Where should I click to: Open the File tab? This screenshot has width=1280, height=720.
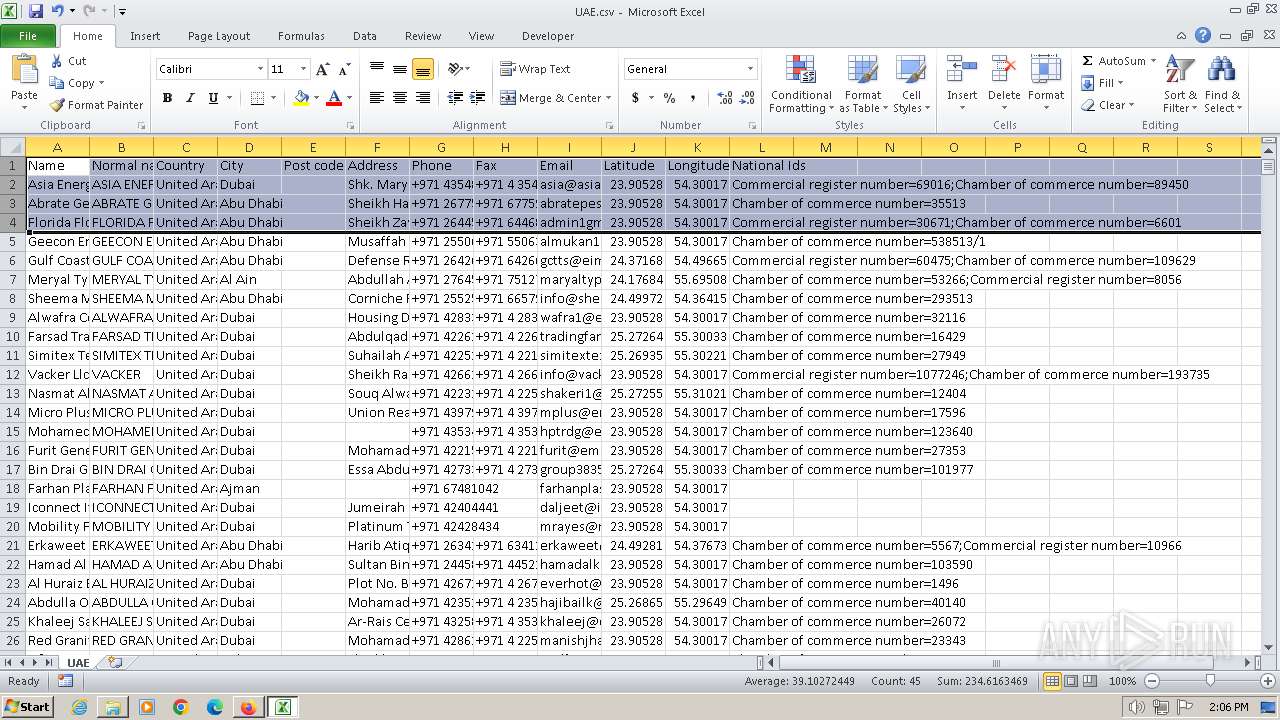(x=28, y=36)
